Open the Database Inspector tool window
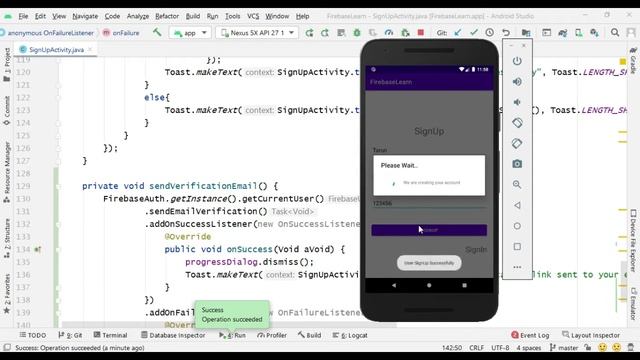640x360 pixels. (x=173, y=335)
